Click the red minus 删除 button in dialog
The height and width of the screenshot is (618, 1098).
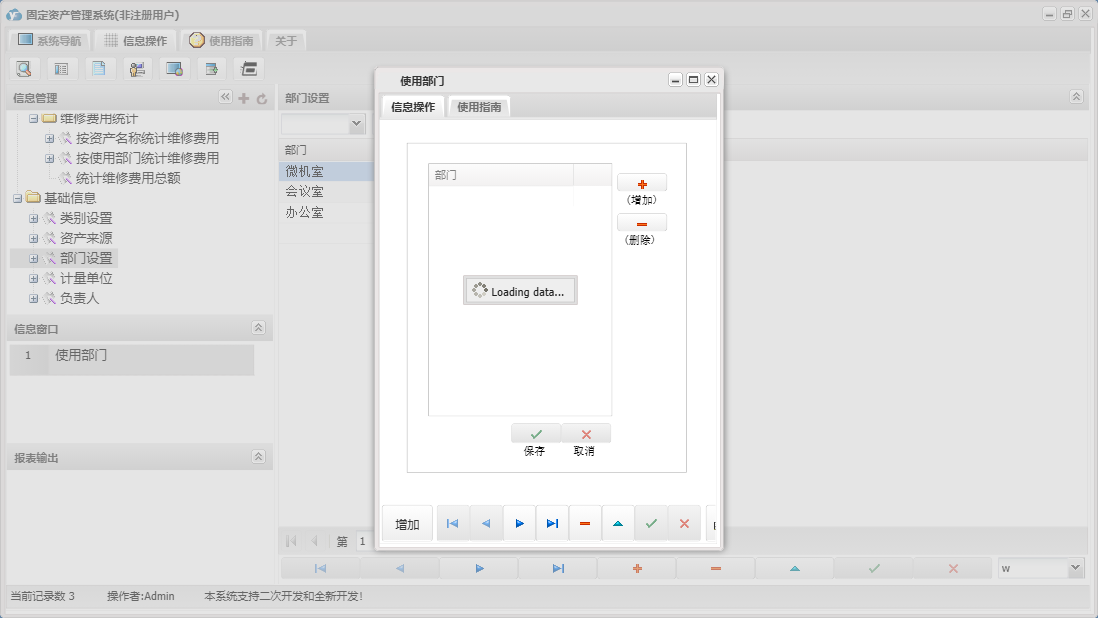tap(641, 223)
